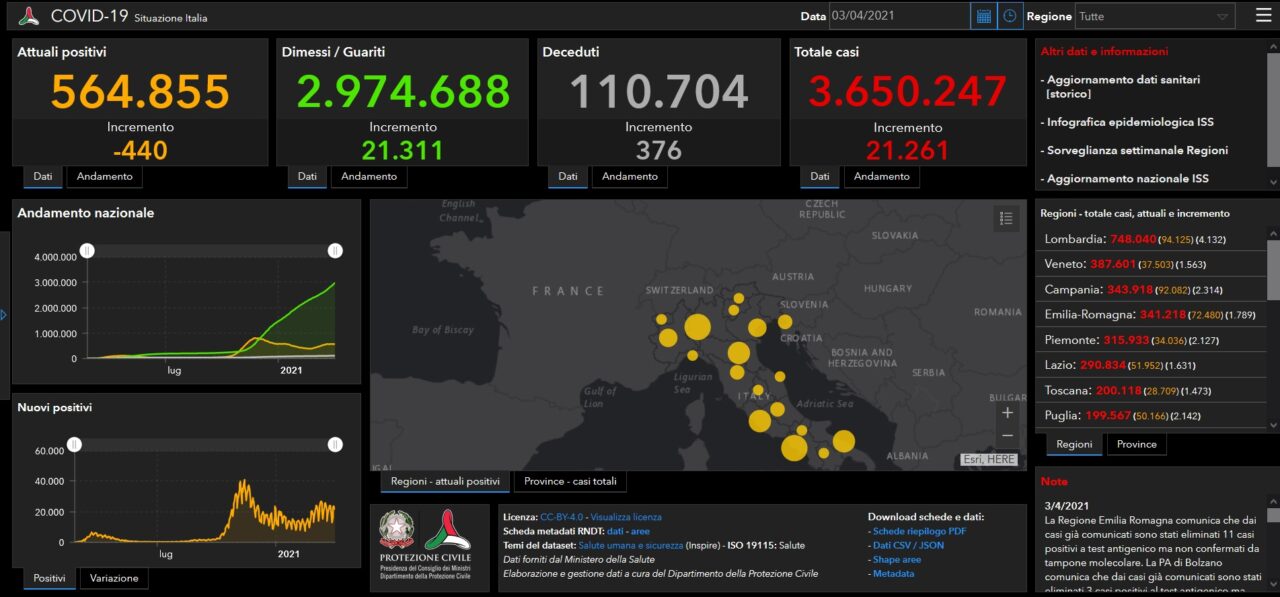Viewport: 1280px width, 597px height.
Task: Show the map legend list icon
Action: coord(1006,218)
